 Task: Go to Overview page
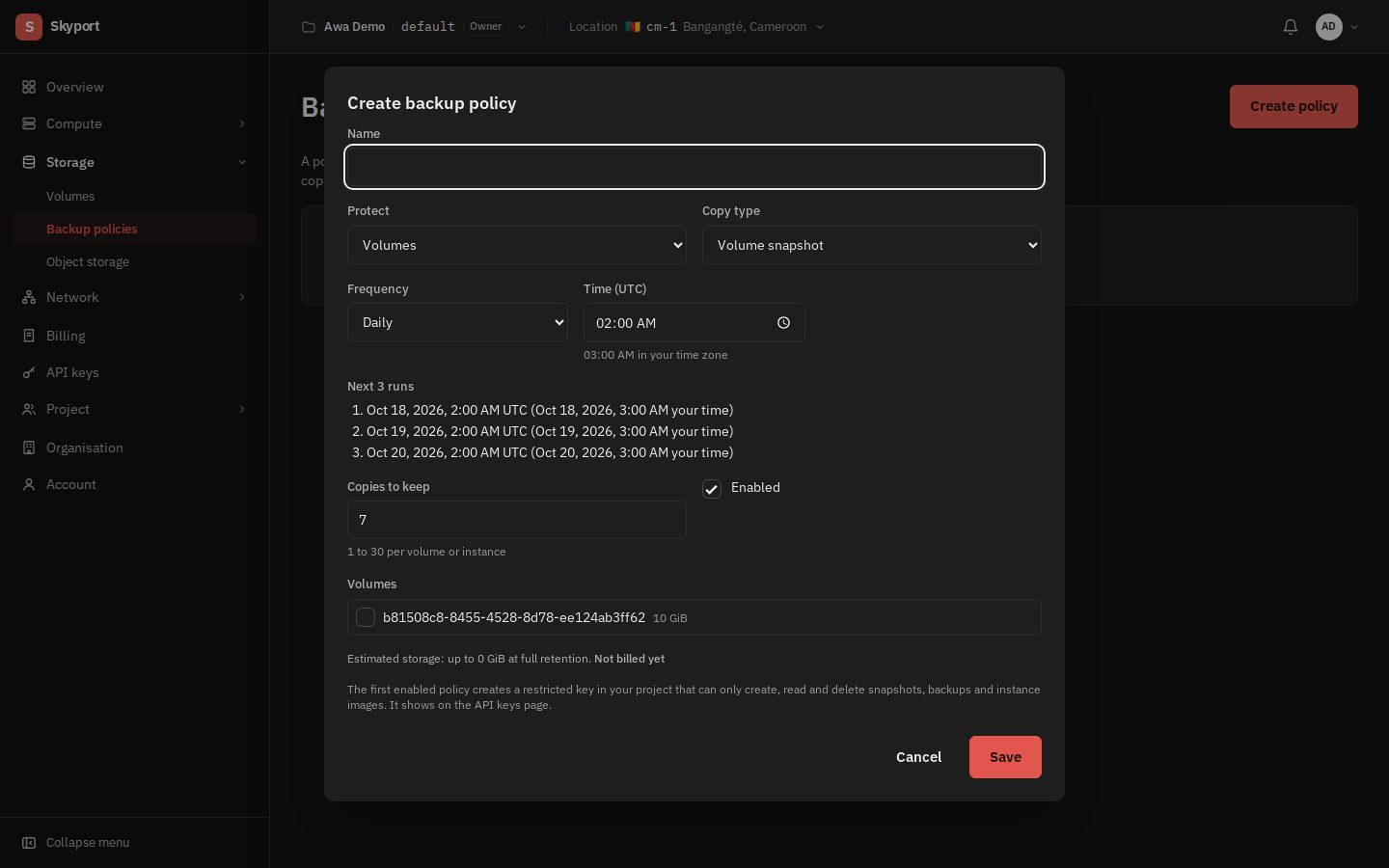coord(135,87)
